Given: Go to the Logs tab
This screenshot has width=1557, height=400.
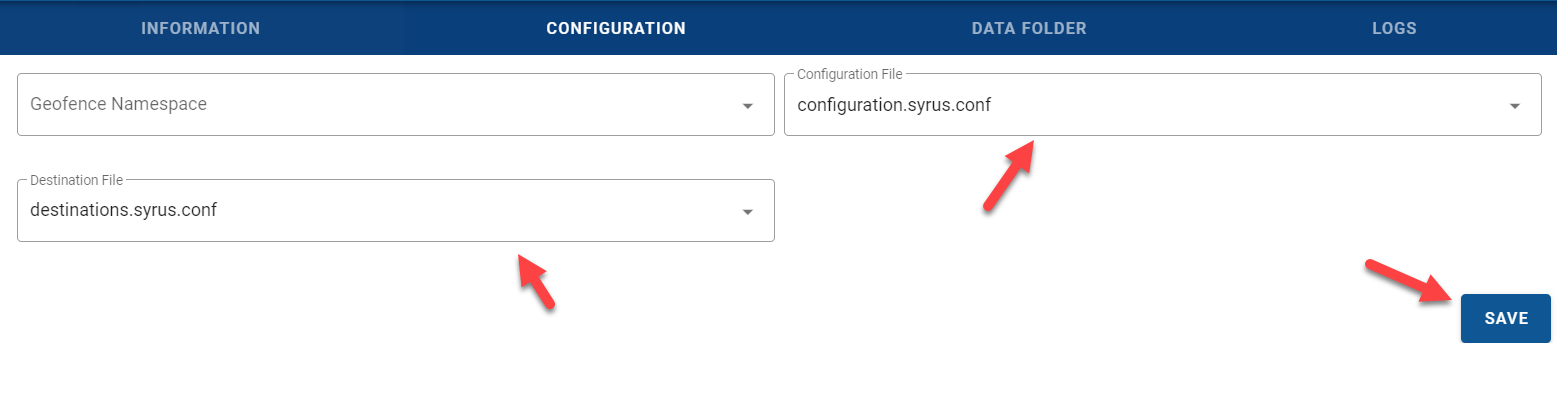Looking at the screenshot, I should point(1394,28).
